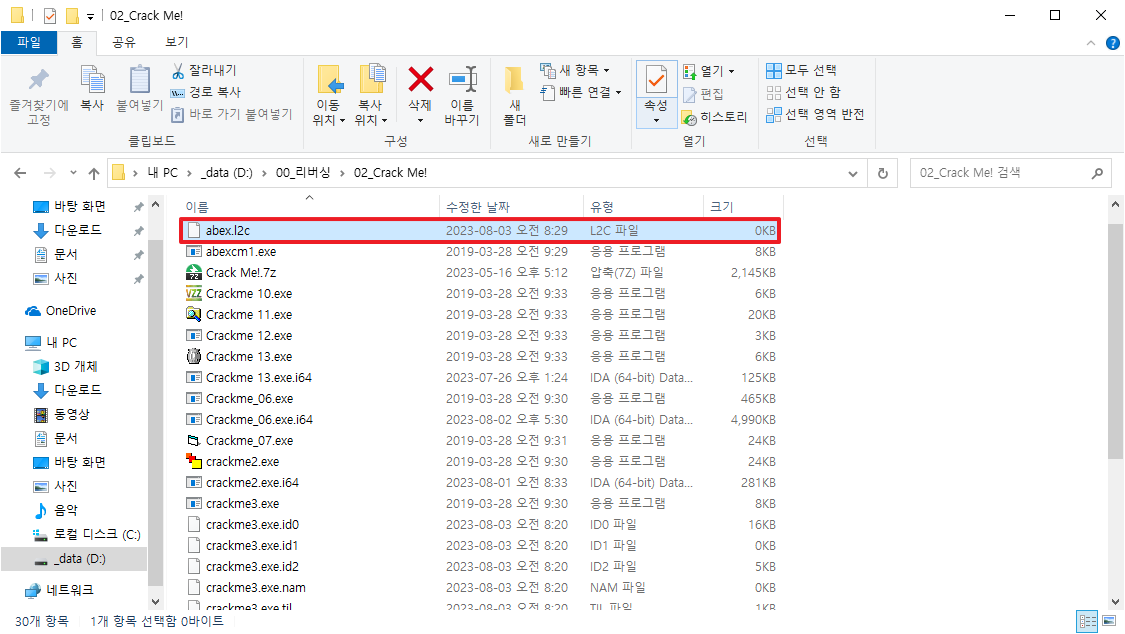Click the Help question mark icon

pos(1112,43)
